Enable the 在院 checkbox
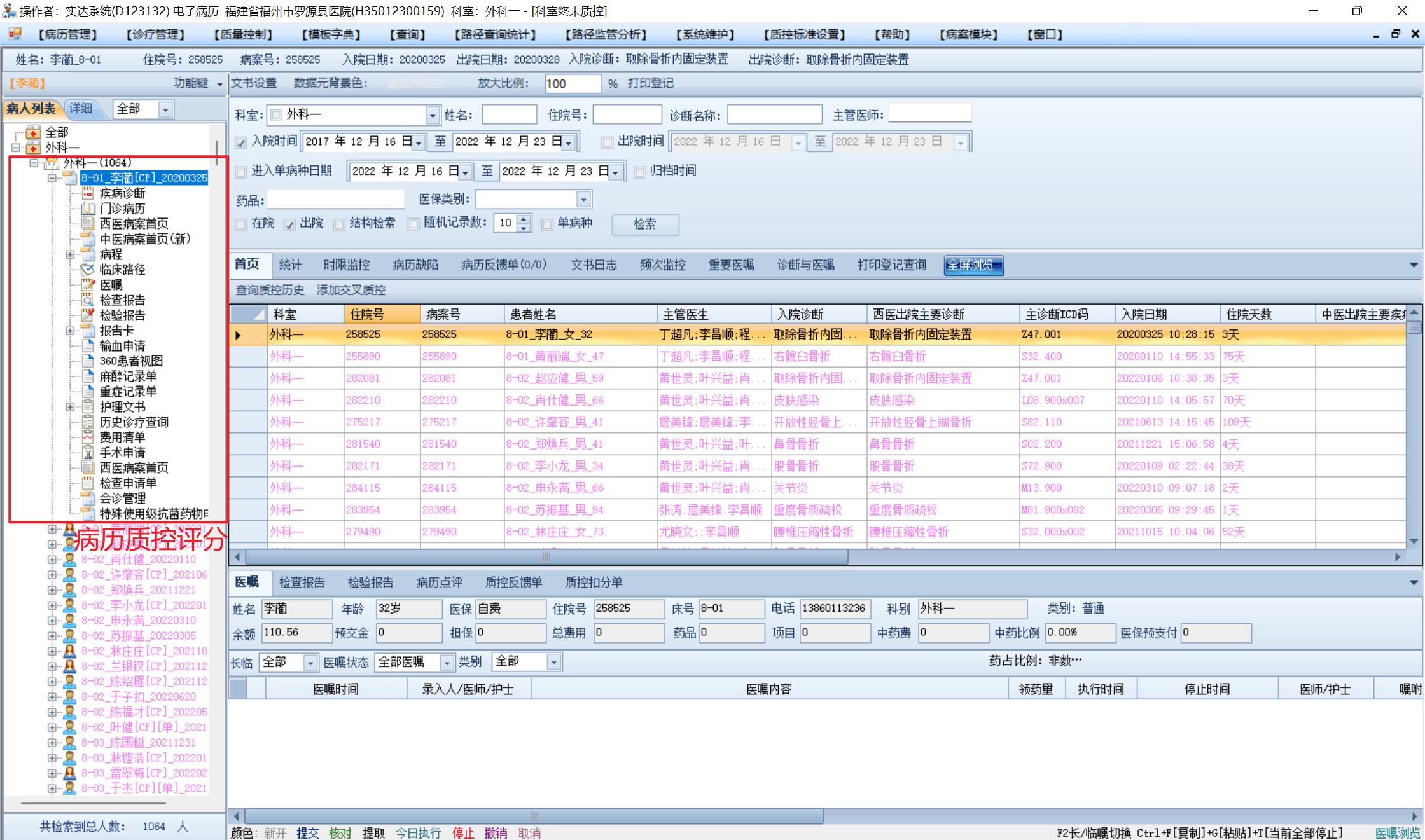This screenshot has width=1425, height=840. (241, 224)
